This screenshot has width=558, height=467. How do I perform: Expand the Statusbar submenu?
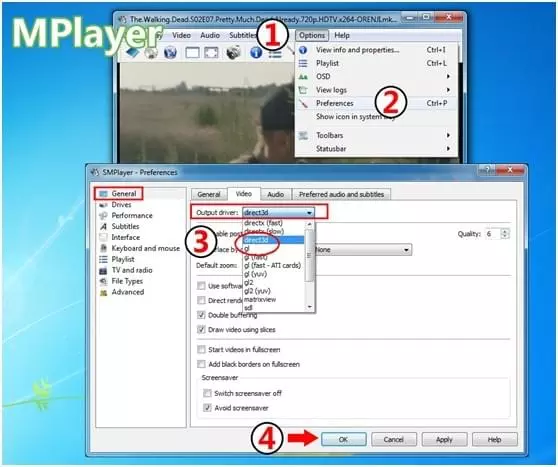pyautogui.click(x=376, y=148)
